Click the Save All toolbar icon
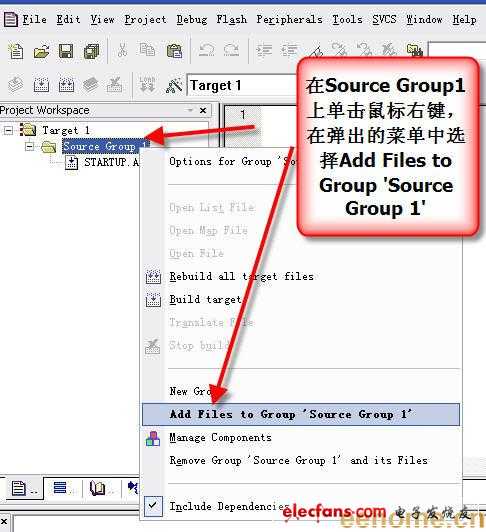The image size is (486, 532). pos(91,52)
